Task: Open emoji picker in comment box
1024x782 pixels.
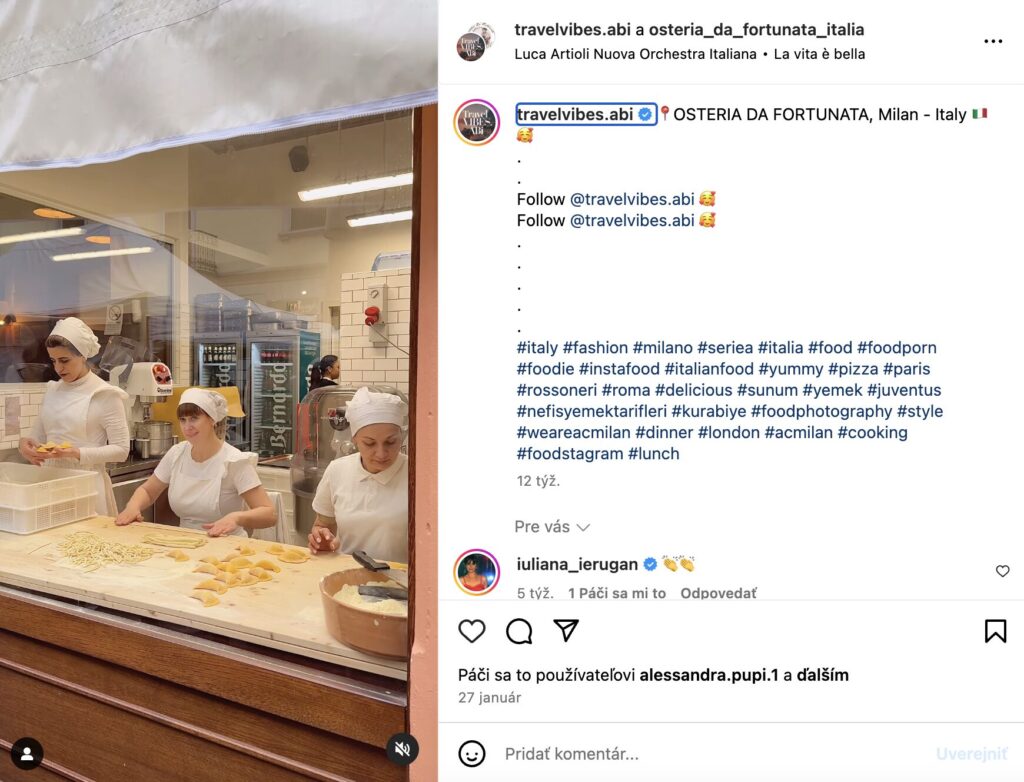Action: (472, 754)
